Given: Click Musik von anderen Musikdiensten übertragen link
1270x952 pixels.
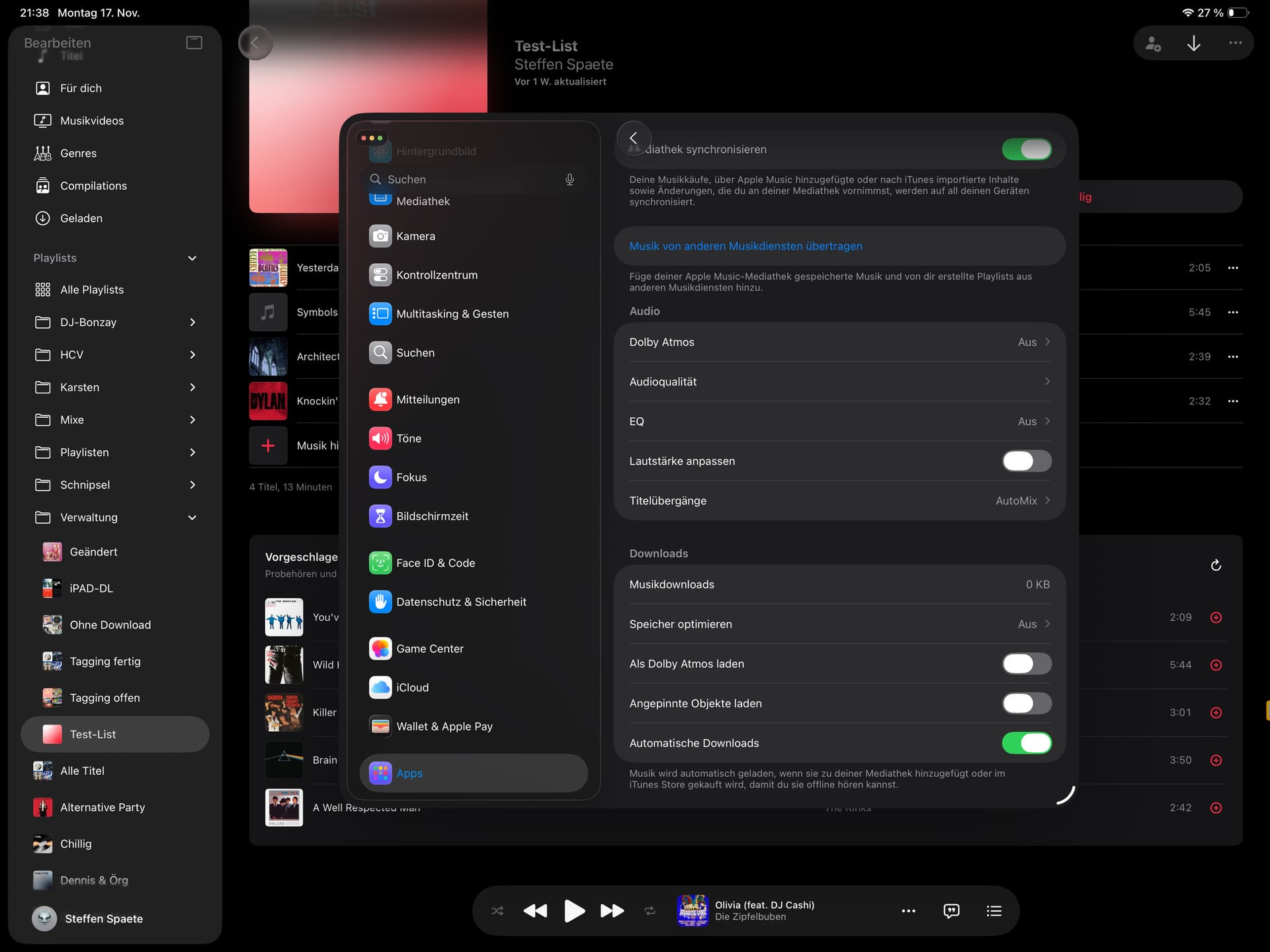Looking at the screenshot, I should point(745,246).
